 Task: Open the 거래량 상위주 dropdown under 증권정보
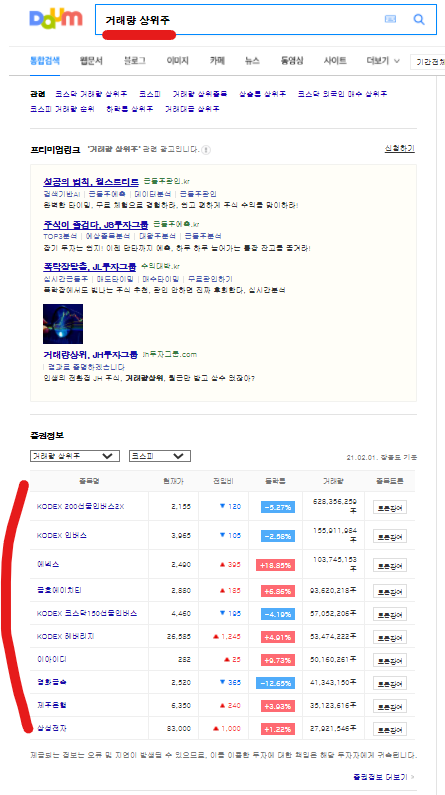75,456
